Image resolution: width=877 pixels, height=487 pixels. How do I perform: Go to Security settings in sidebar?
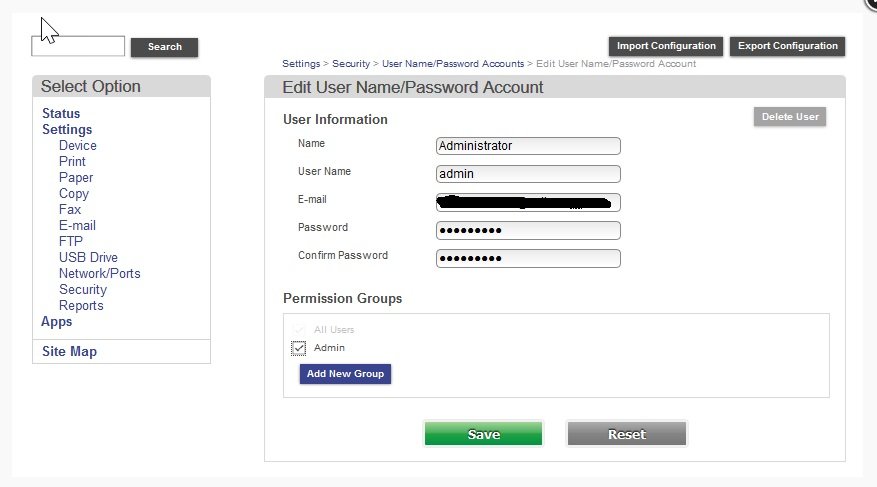(x=82, y=290)
